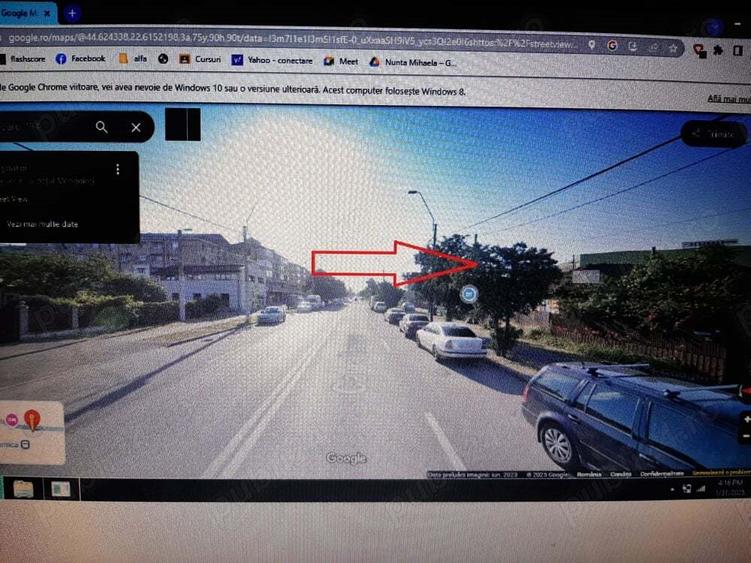Click the 'Confidențialitate' footer link
This screenshot has height=563, width=751.
pyautogui.click(x=661, y=473)
